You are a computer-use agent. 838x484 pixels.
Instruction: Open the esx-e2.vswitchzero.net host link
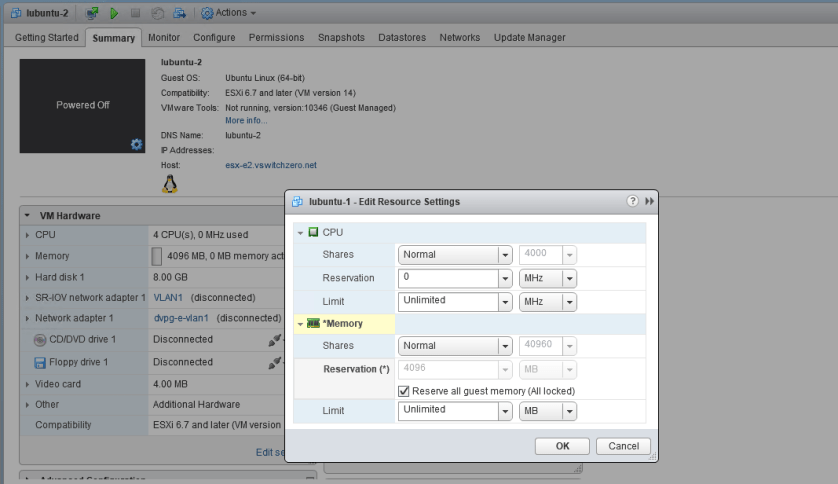pos(270,165)
